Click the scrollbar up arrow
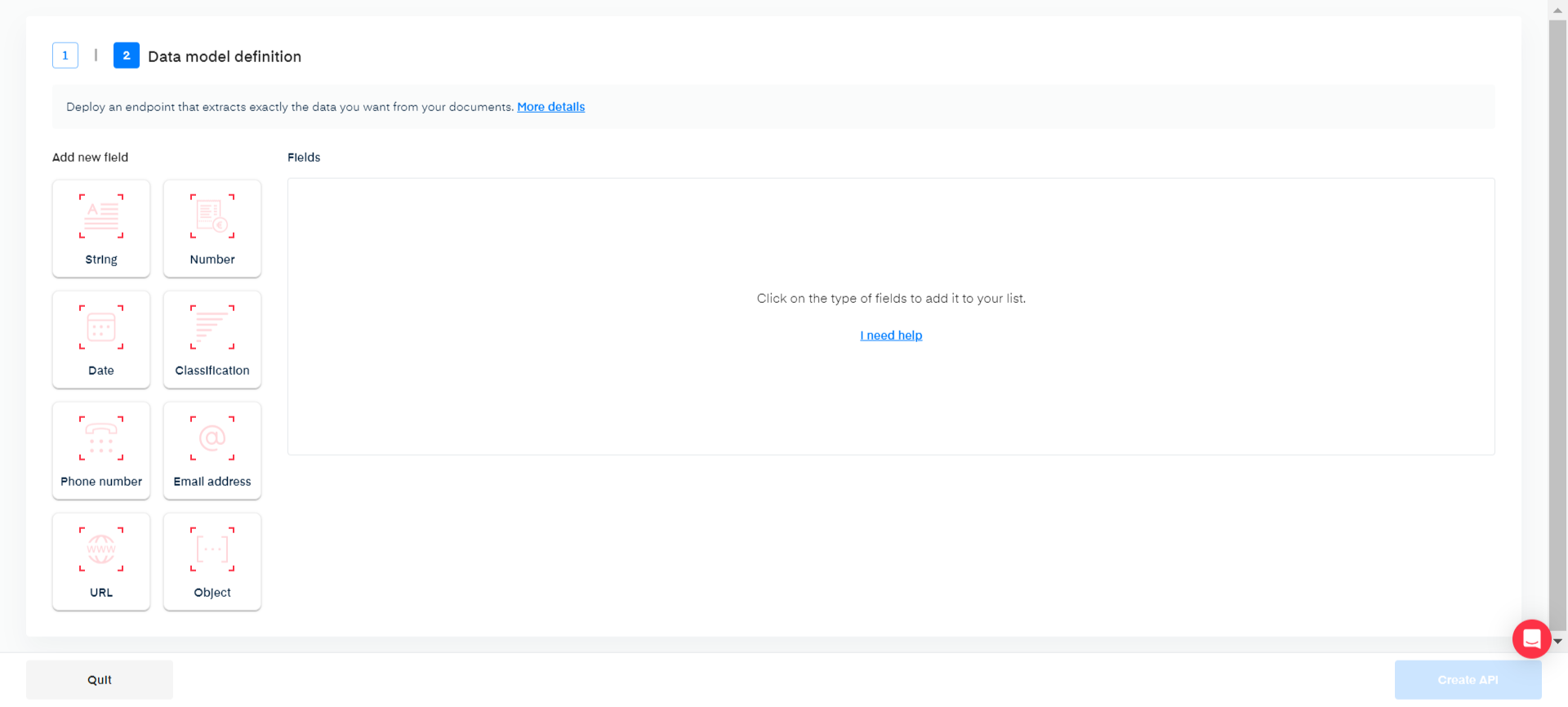Viewport: 1568px width, 707px height. coord(1557,10)
